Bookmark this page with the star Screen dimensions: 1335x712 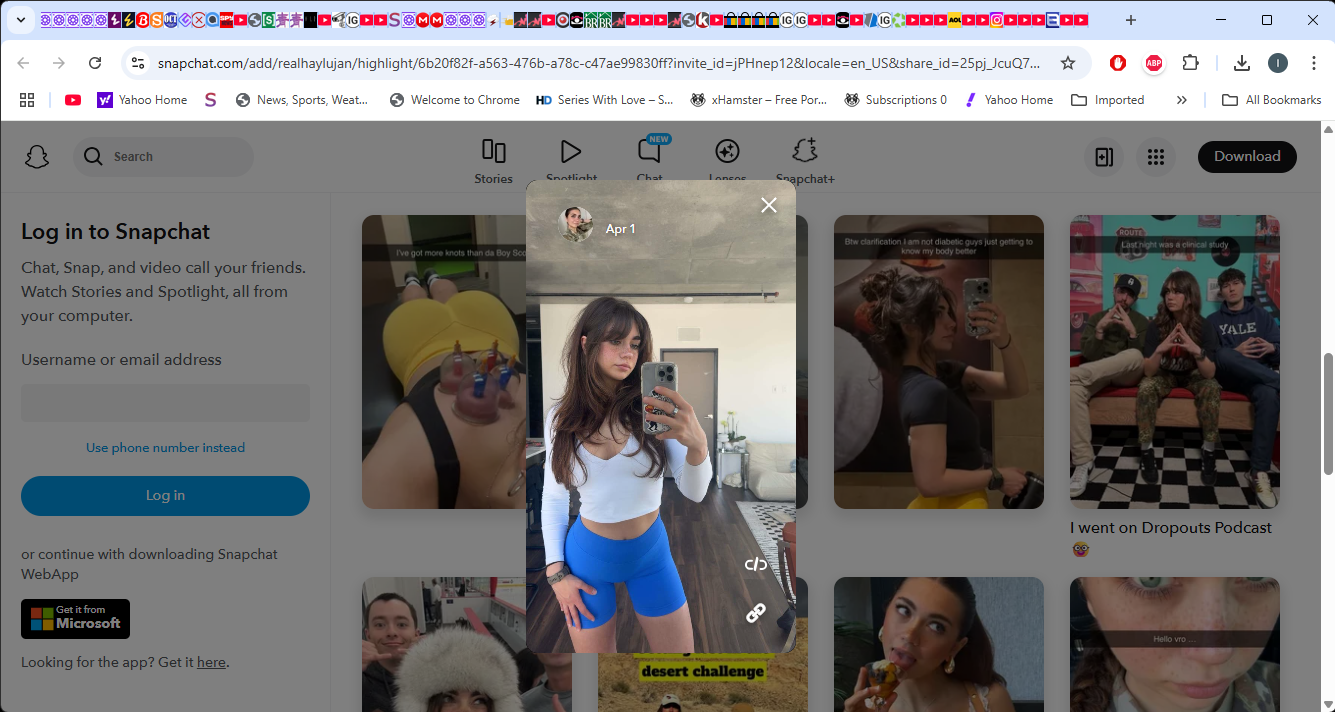coord(1068,63)
